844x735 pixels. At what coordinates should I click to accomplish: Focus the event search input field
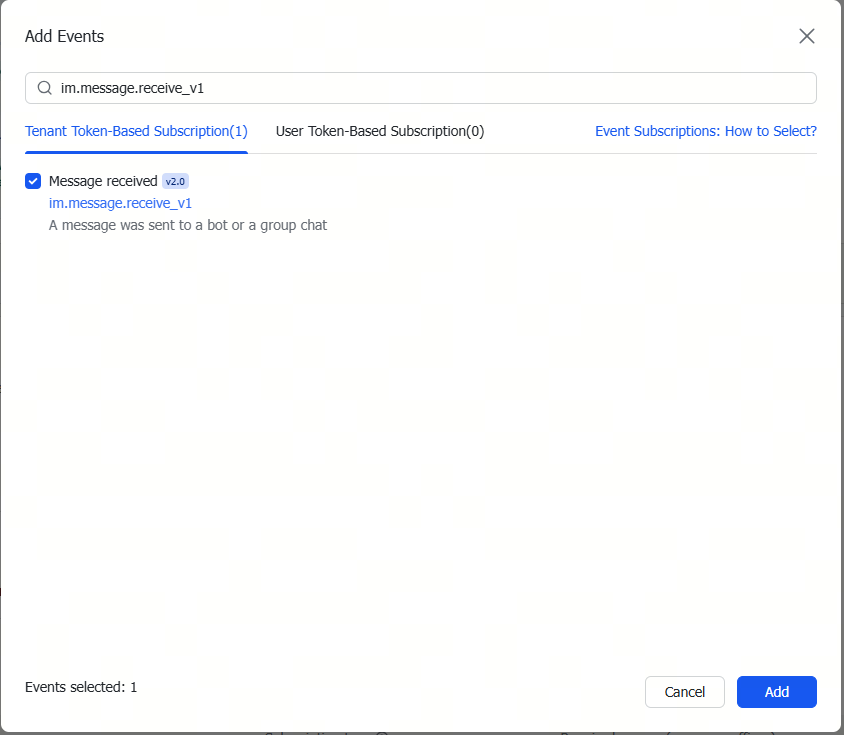[420, 88]
